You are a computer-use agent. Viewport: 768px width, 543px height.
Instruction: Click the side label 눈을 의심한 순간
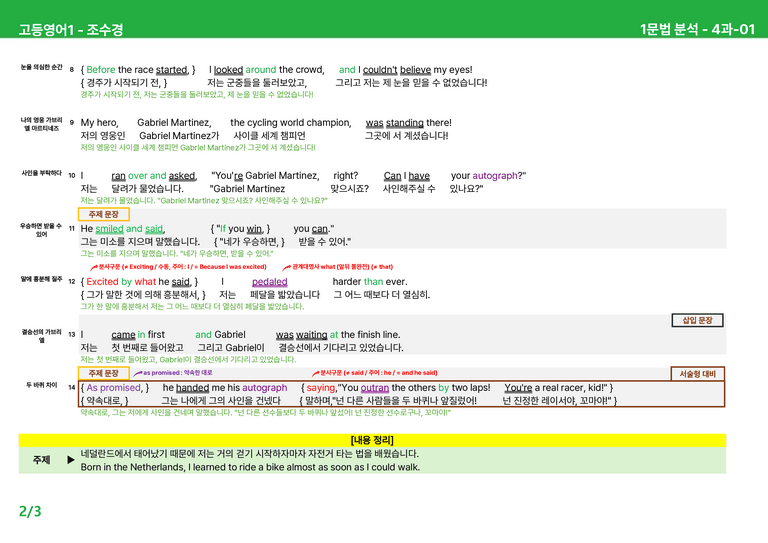coord(41,67)
